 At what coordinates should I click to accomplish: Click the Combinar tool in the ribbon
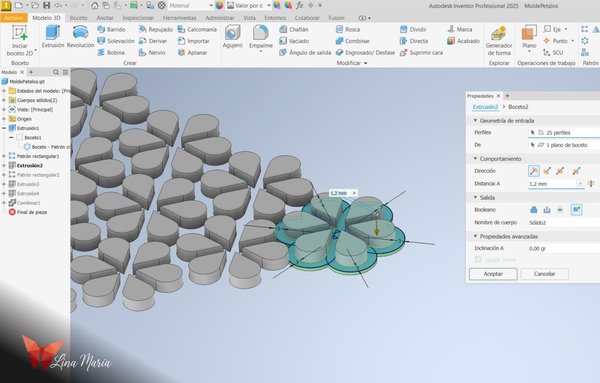click(352, 41)
